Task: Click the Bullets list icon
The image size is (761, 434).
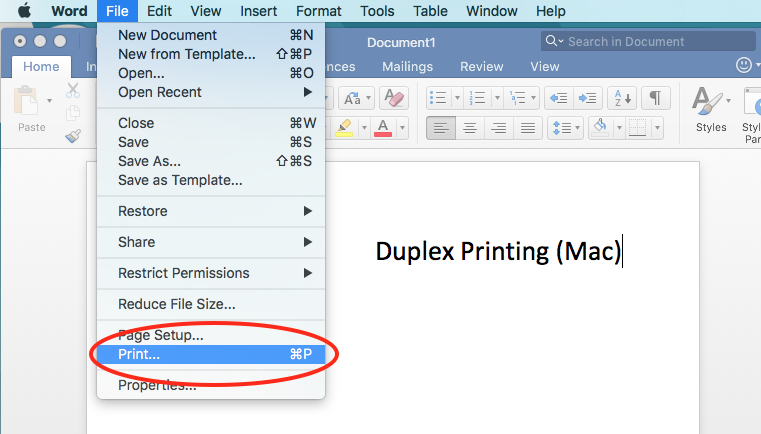Action: (438, 99)
